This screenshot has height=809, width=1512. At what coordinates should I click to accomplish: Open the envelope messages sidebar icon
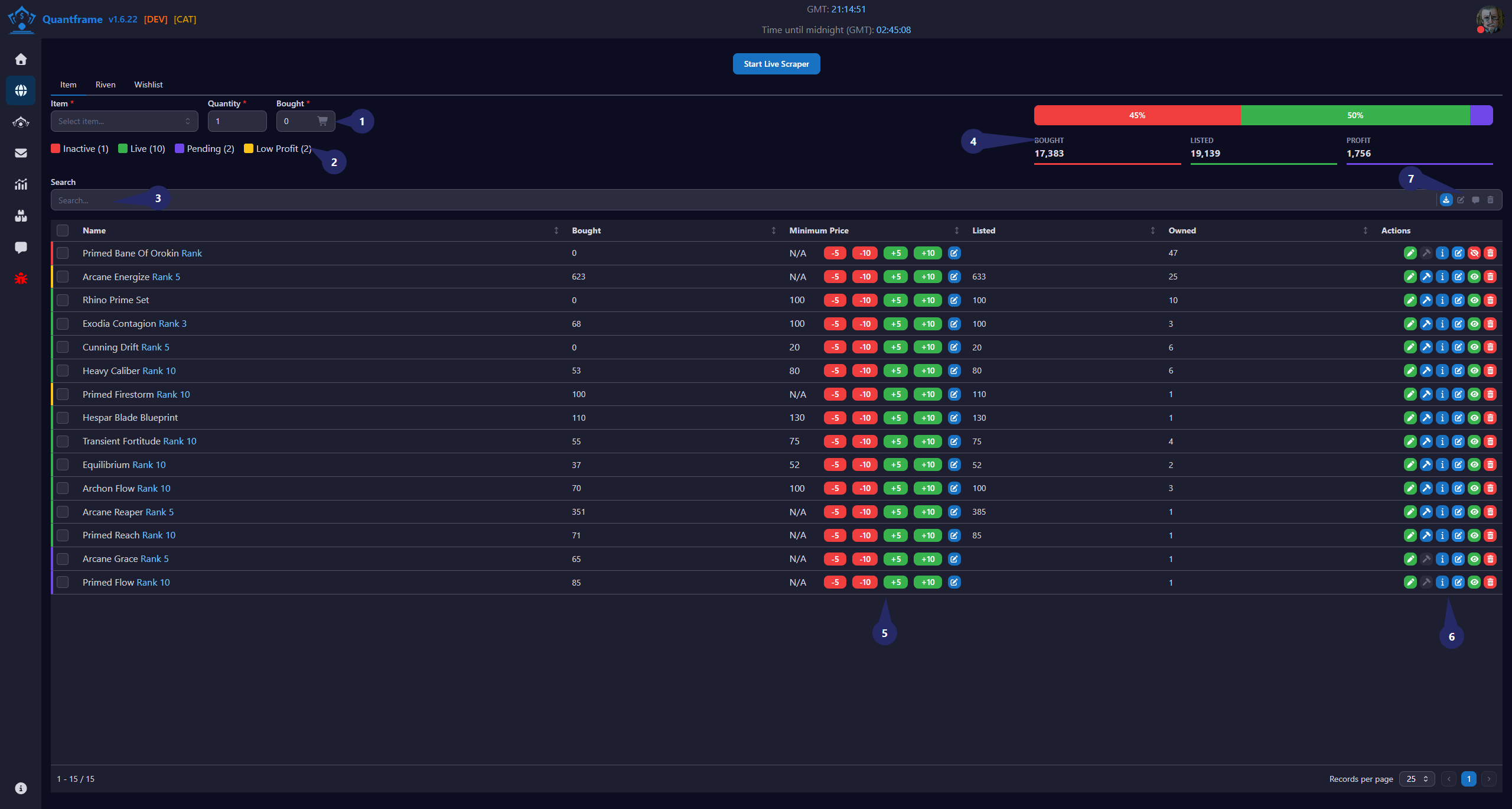tap(21, 153)
